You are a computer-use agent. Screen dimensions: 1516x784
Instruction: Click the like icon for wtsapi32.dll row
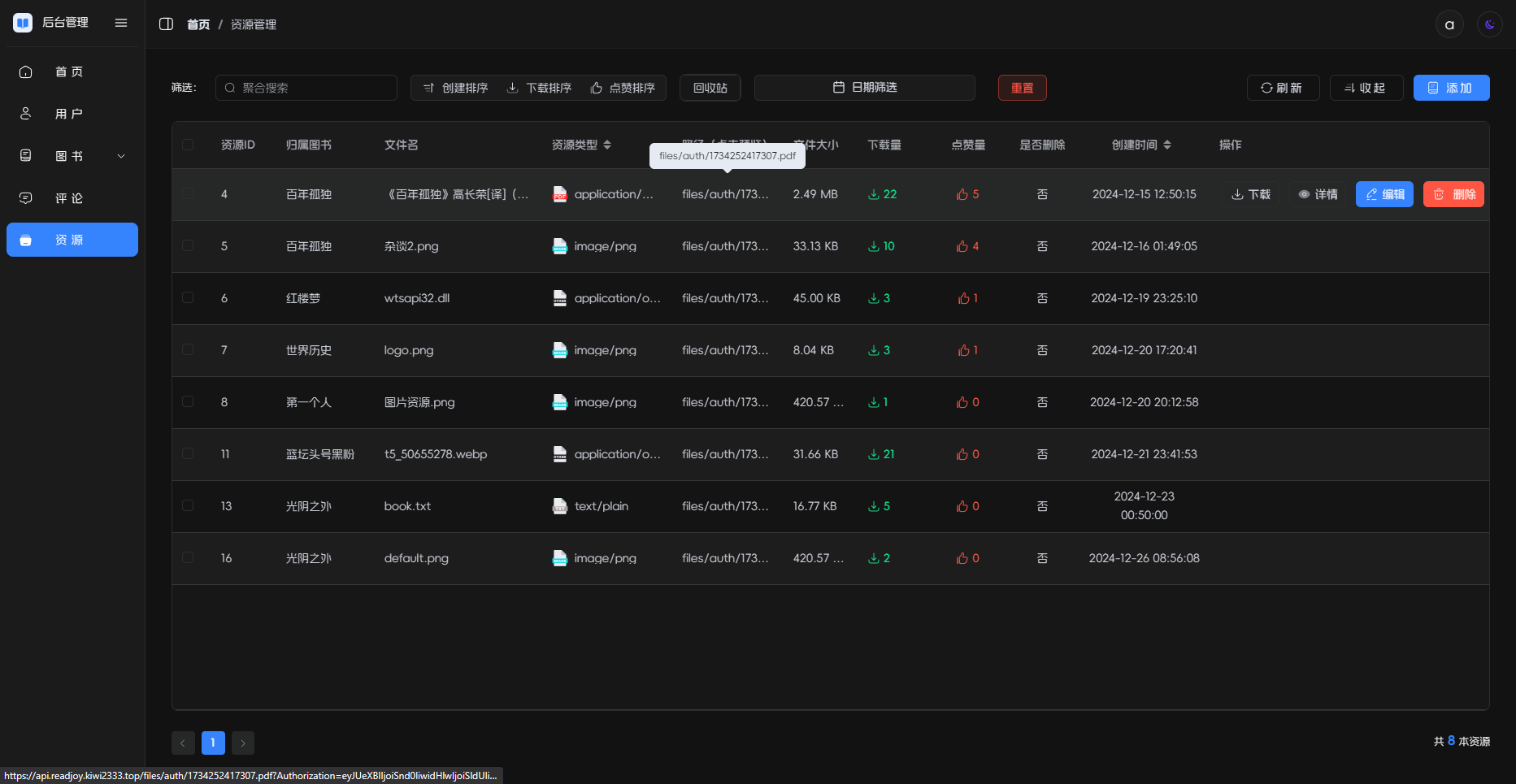tap(963, 298)
